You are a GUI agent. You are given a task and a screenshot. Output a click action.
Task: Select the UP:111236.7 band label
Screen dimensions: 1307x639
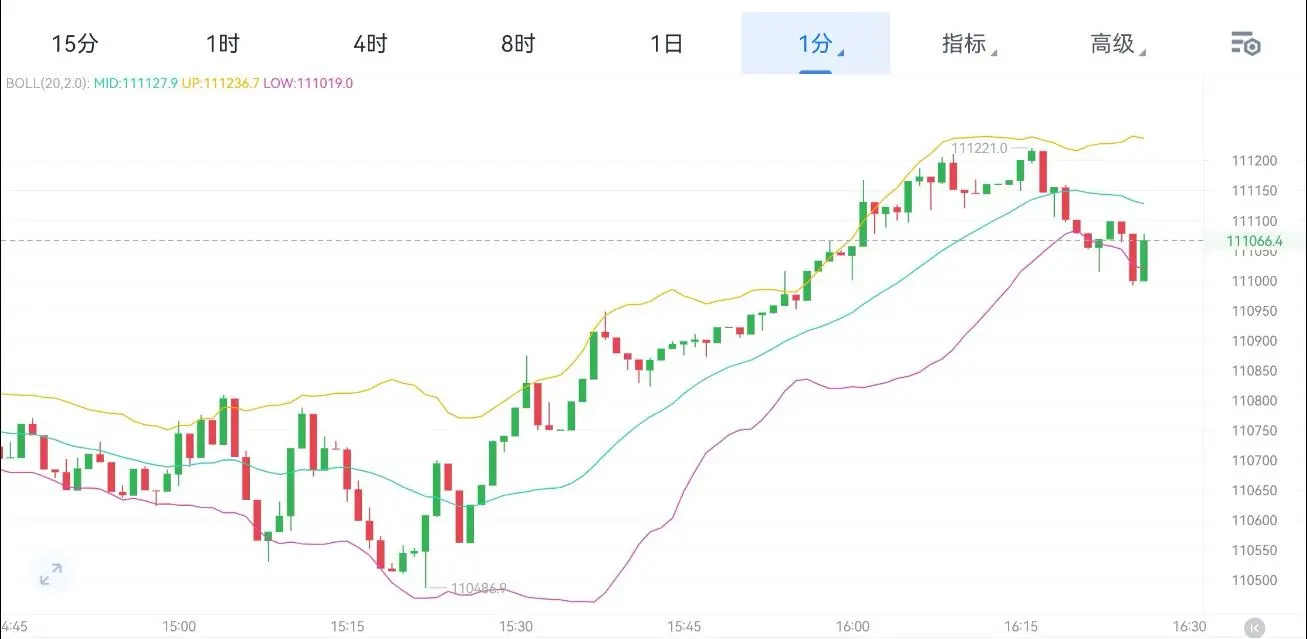(x=220, y=83)
